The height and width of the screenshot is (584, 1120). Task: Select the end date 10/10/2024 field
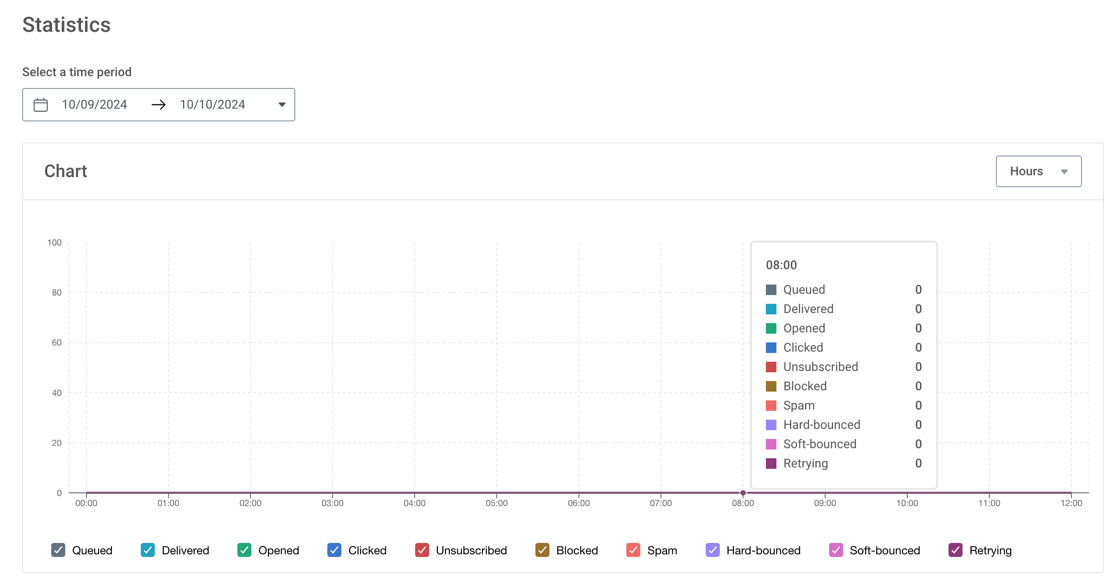(x=213, y=105)
